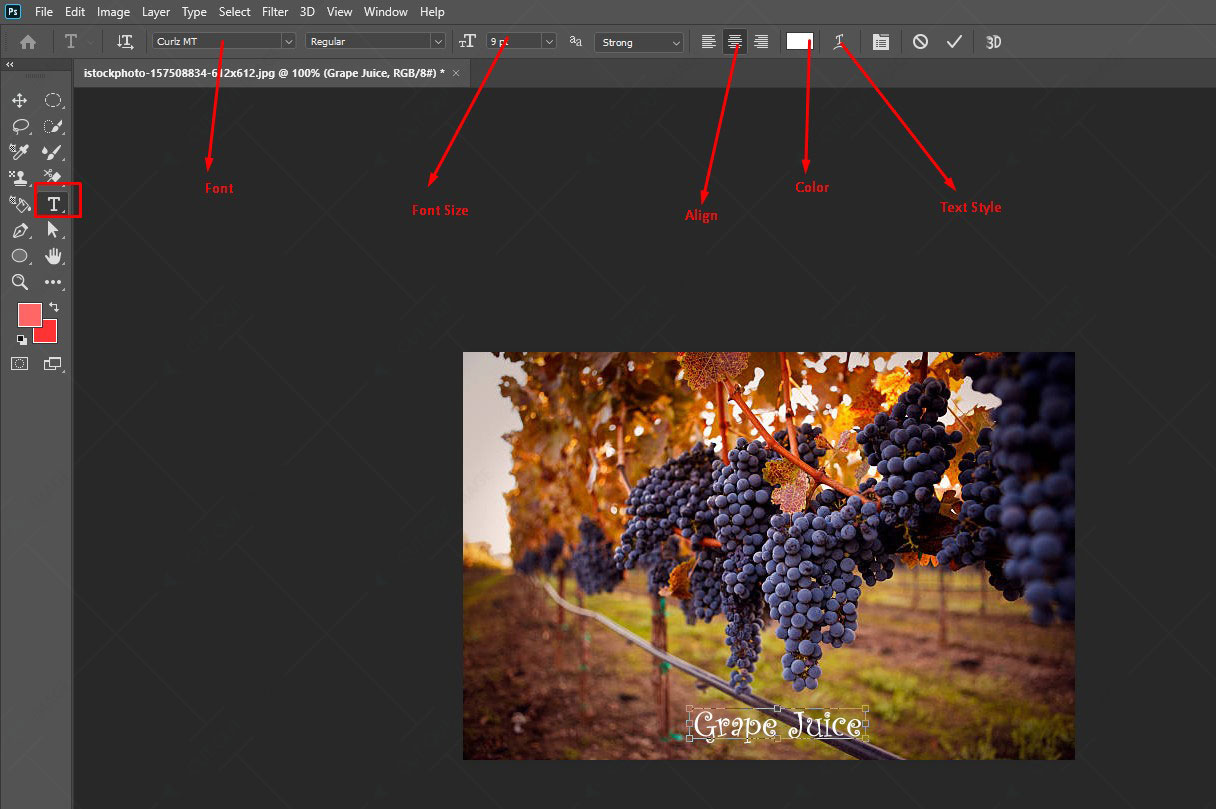Viewport: 1216px width, 809px height.
Task: Expand the Curlz MT font dropdown
Action: (224, 42)
